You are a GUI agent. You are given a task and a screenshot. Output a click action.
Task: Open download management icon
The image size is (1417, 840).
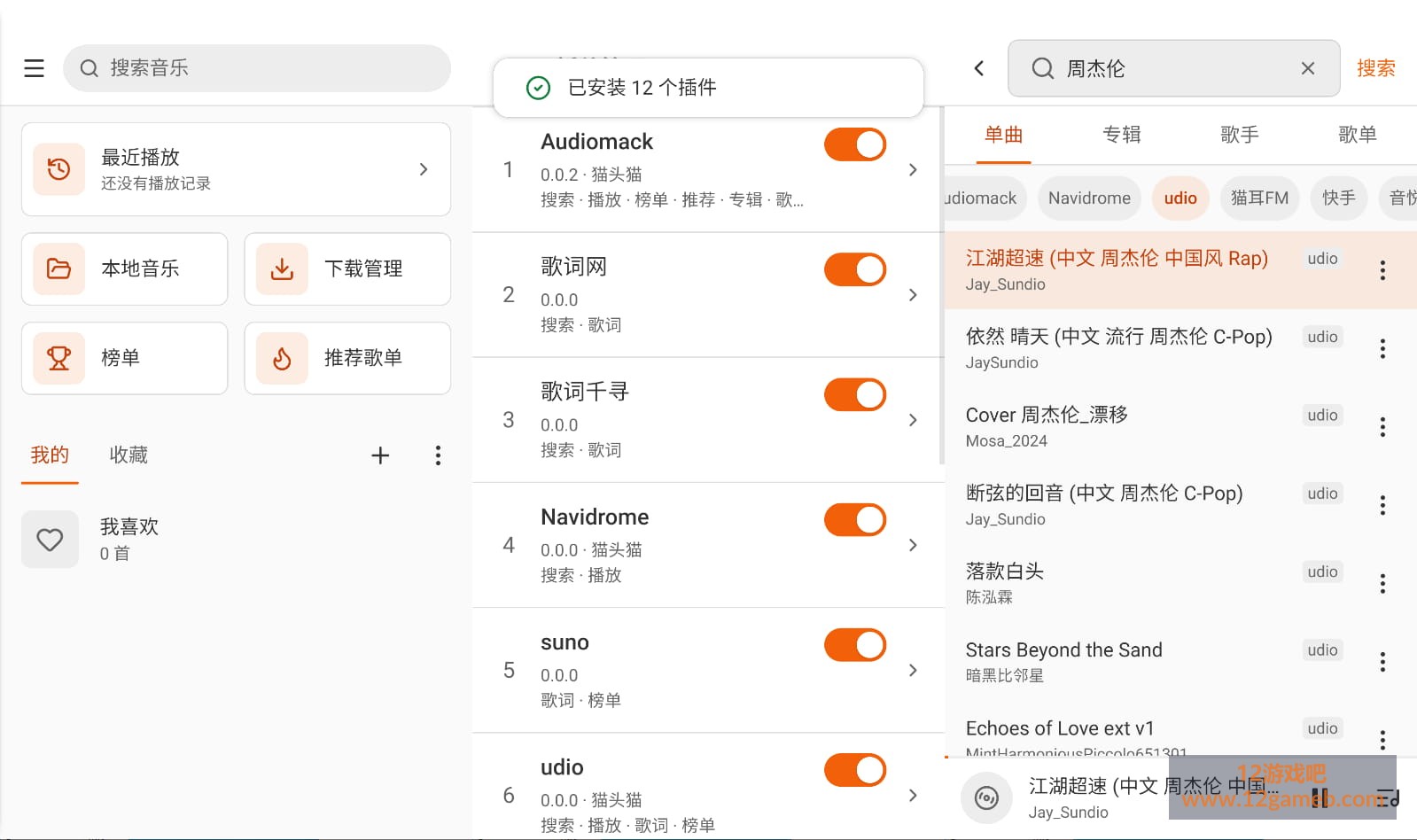[x=282, y=268]
